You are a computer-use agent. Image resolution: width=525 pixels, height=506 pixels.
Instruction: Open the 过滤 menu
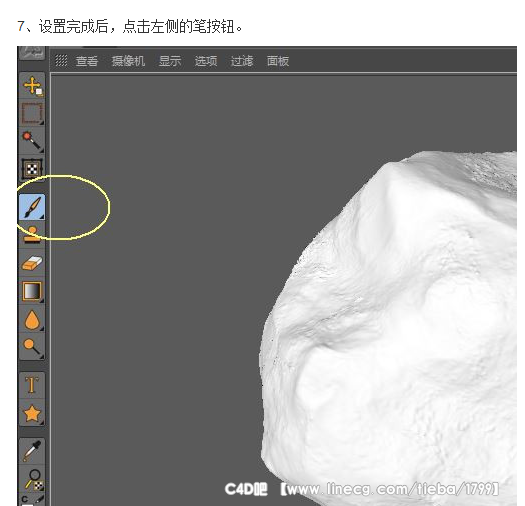[x=242, y=61]
